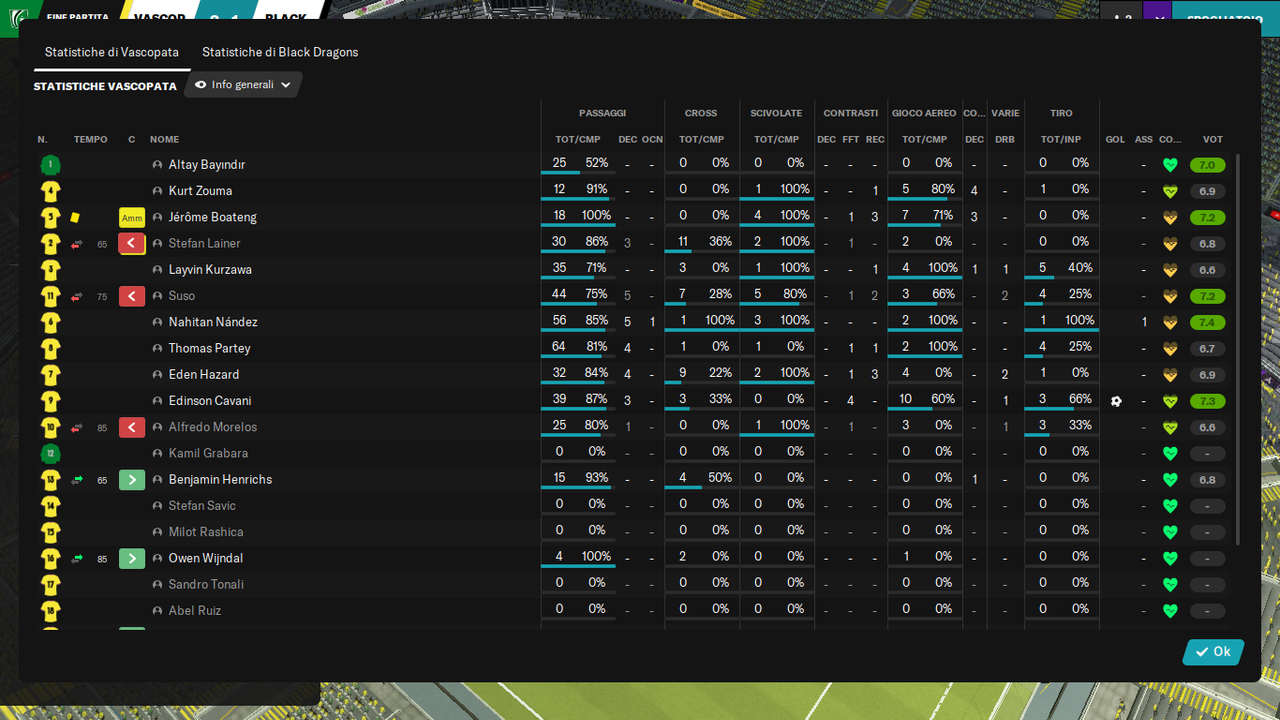The height and width of the screenshot is (720, 1280).
Task: Click Sandro Tonali's condition heart icon
Action: point(1170,584)
